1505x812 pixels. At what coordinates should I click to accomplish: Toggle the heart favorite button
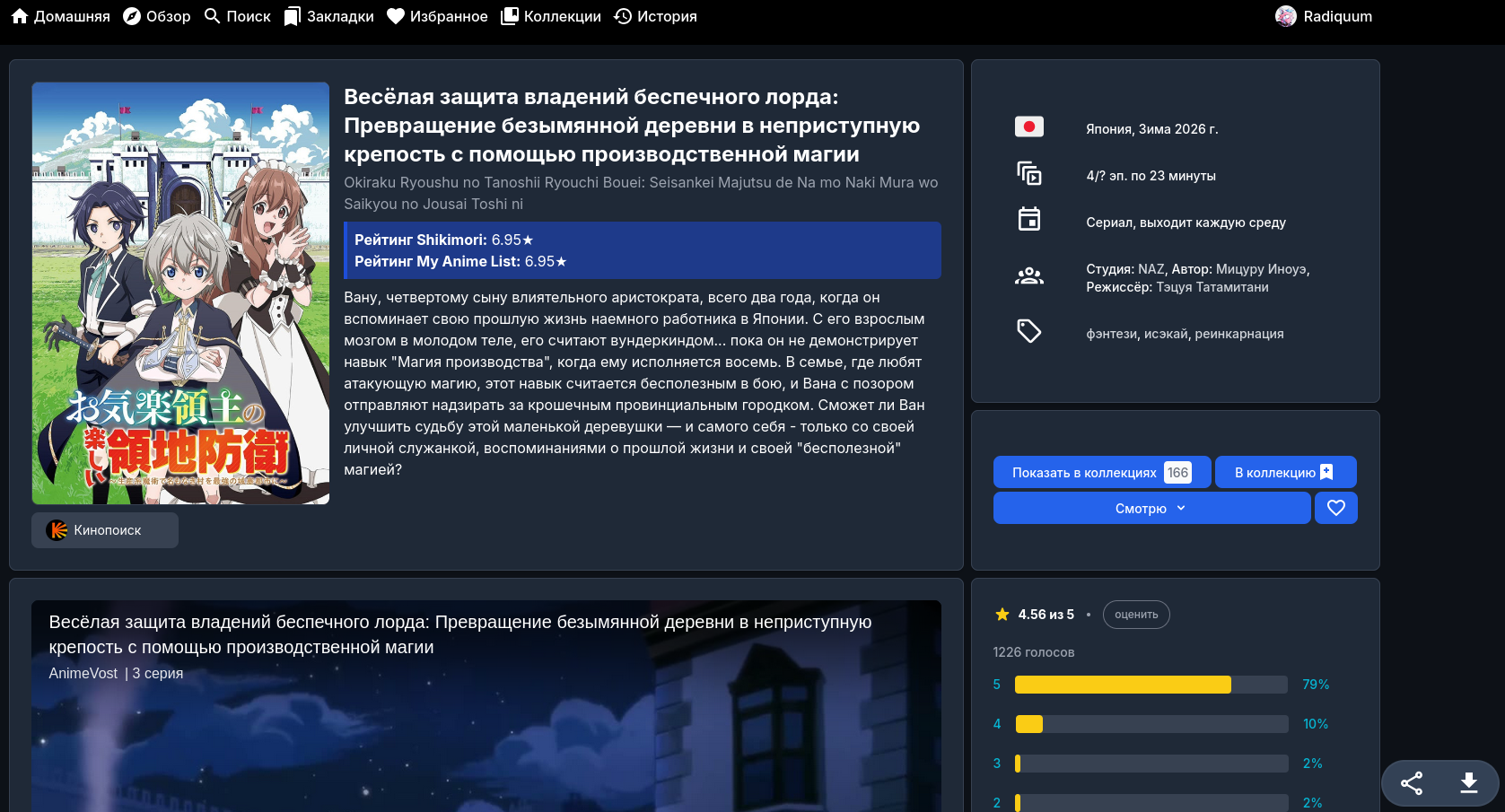pyautogui.click(x=1335, y=508)
